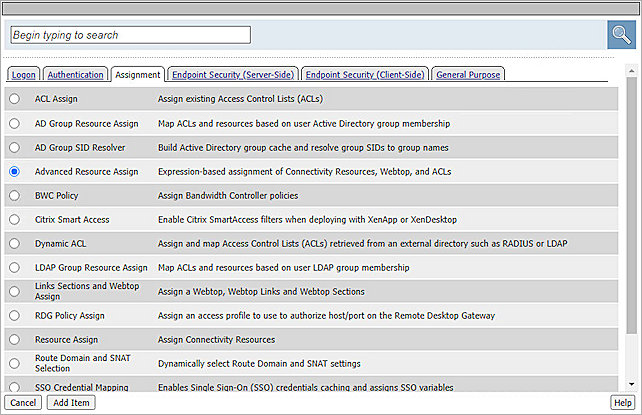Click the 'Advanced Resource Assign' label
Viewport: 642px width, 415px height.
[x=86, y=171]
